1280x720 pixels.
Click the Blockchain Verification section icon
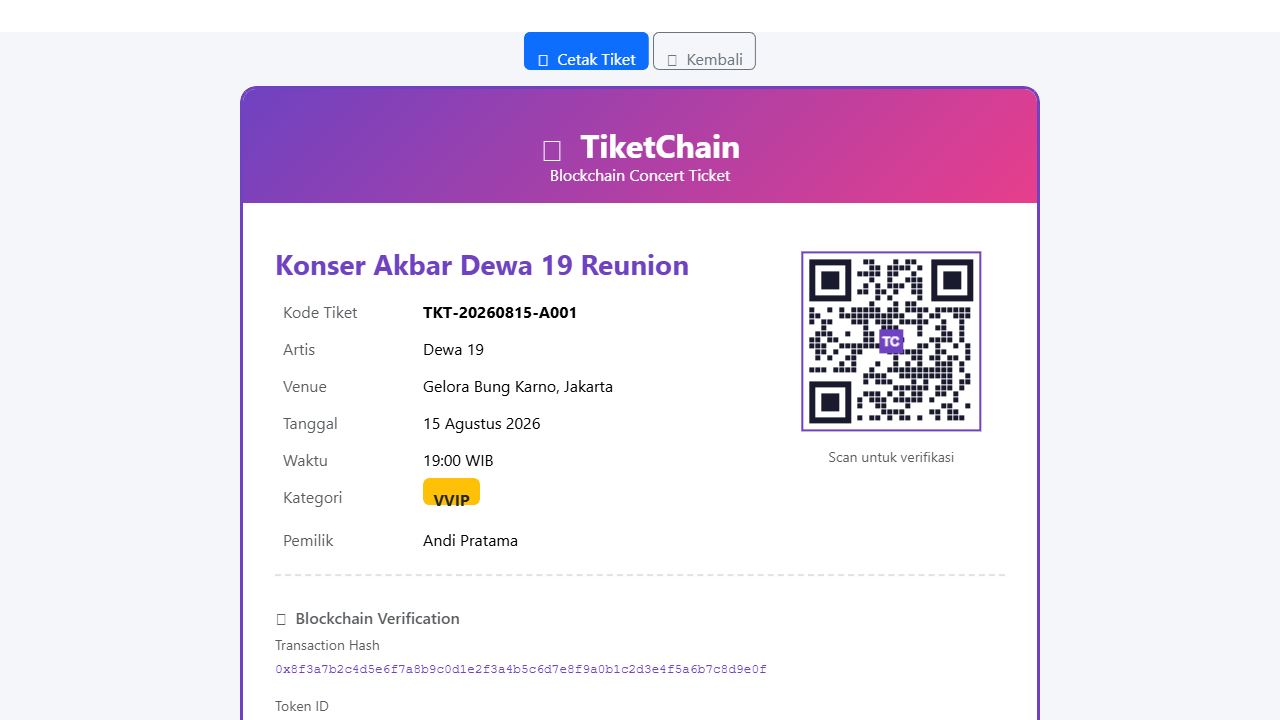click(281, 618)
